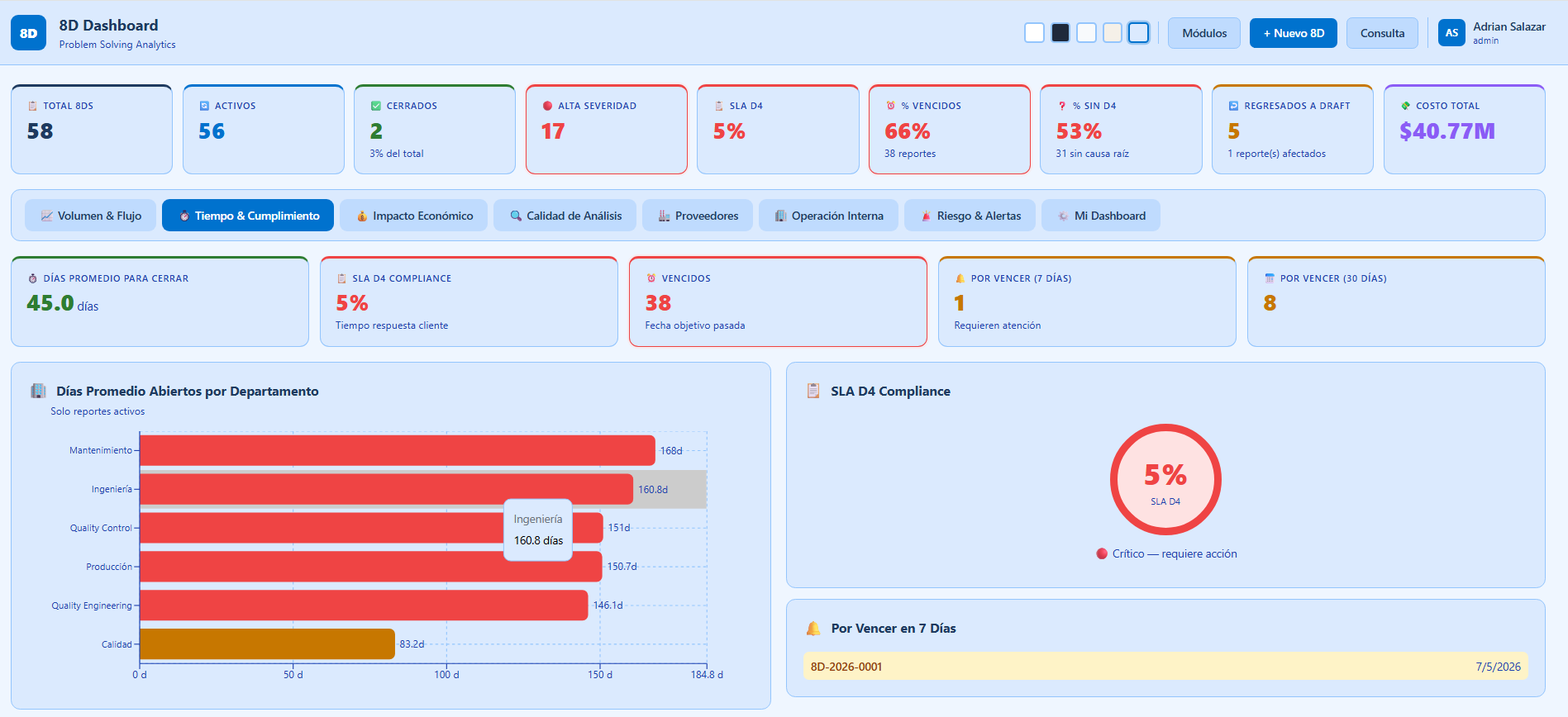
Task: Click the 45.0 días value
Action: pos(63,304)
